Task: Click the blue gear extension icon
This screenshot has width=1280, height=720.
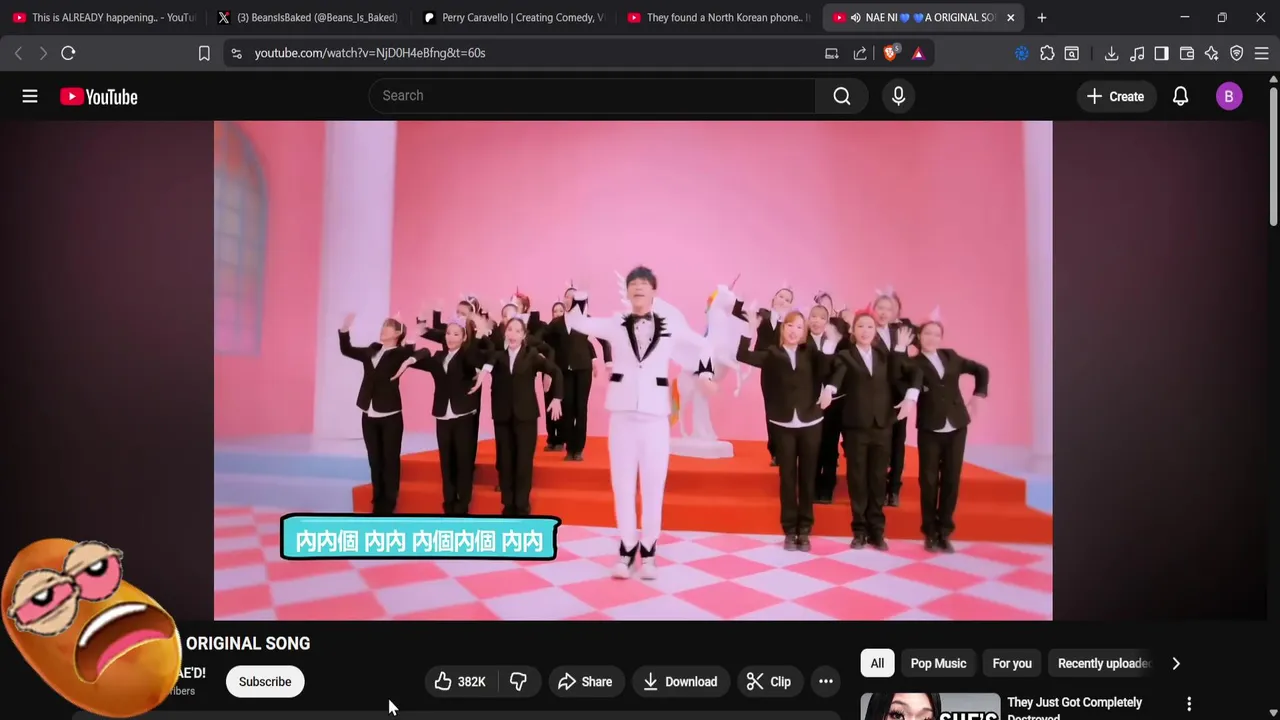Action: [x=1021, y=53]
